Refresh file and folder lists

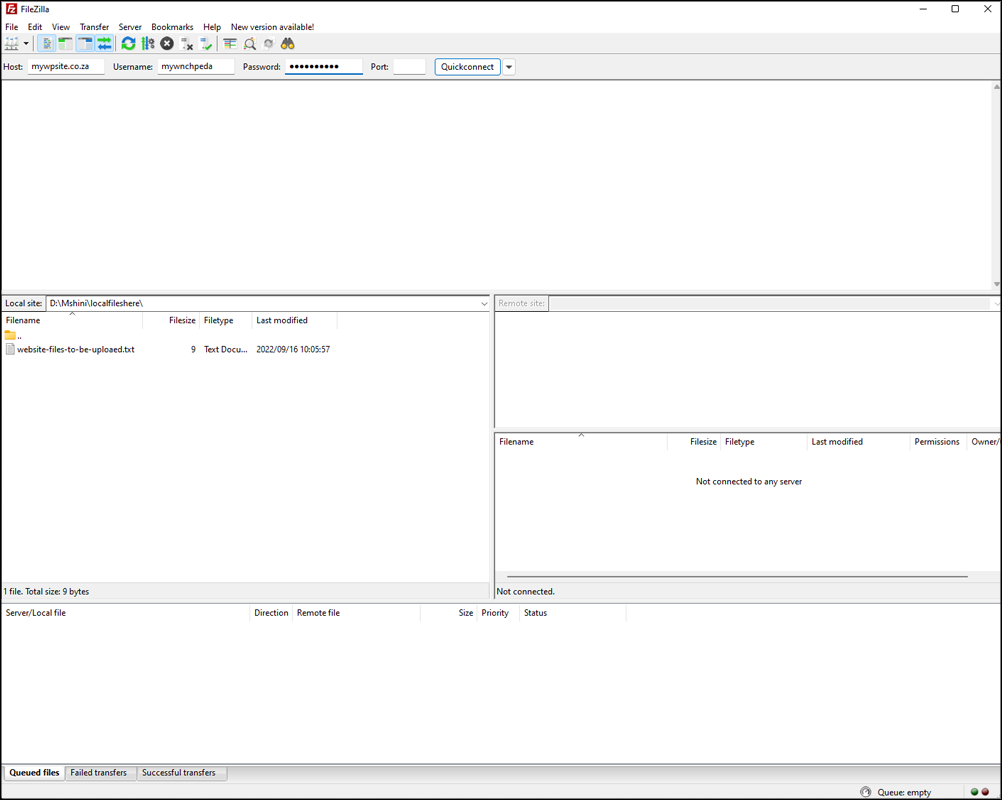pos(128,44)
